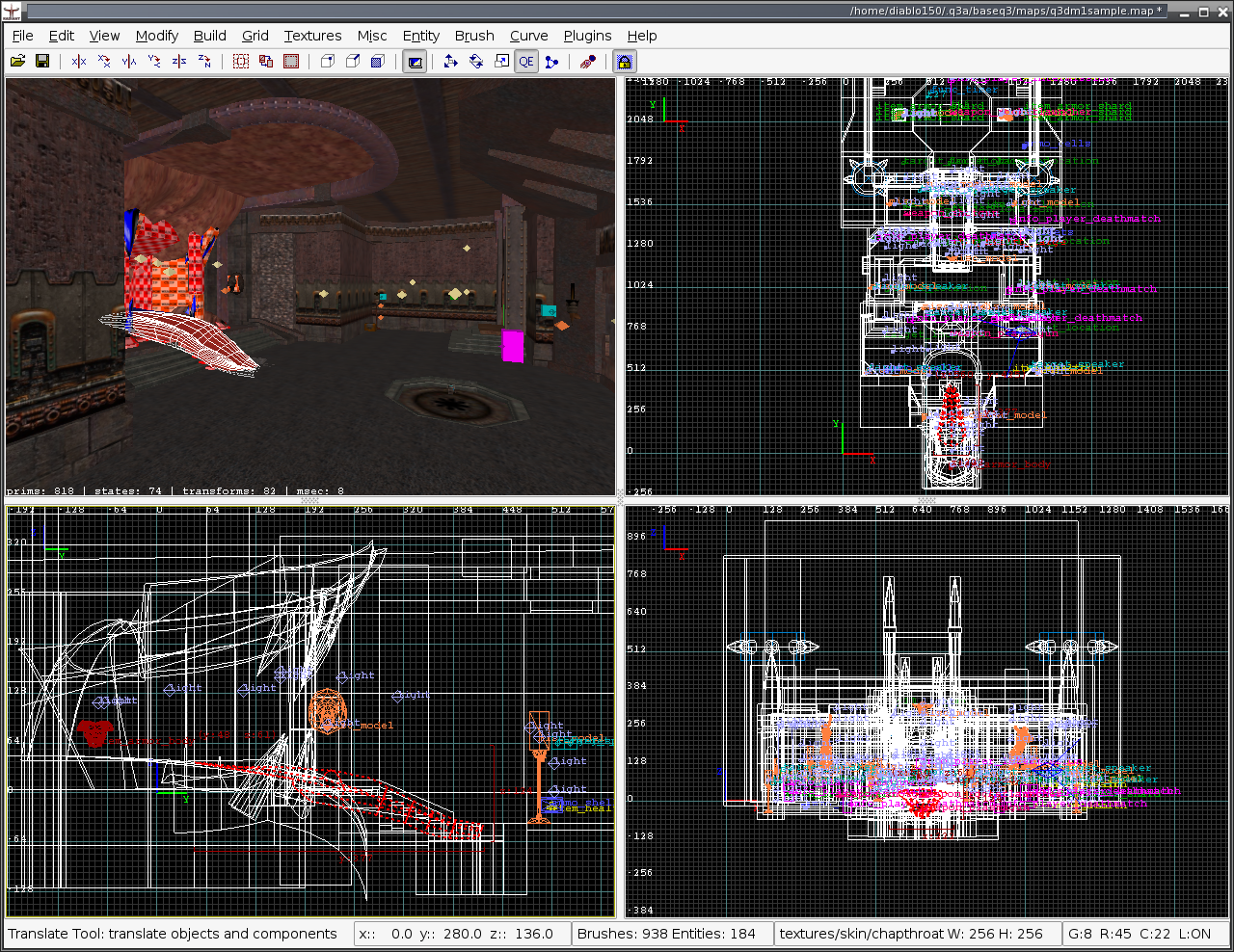This screenshot has height=952, width=1234.
Task: Rotate selection around the x-axis
Action: (104, 61)
